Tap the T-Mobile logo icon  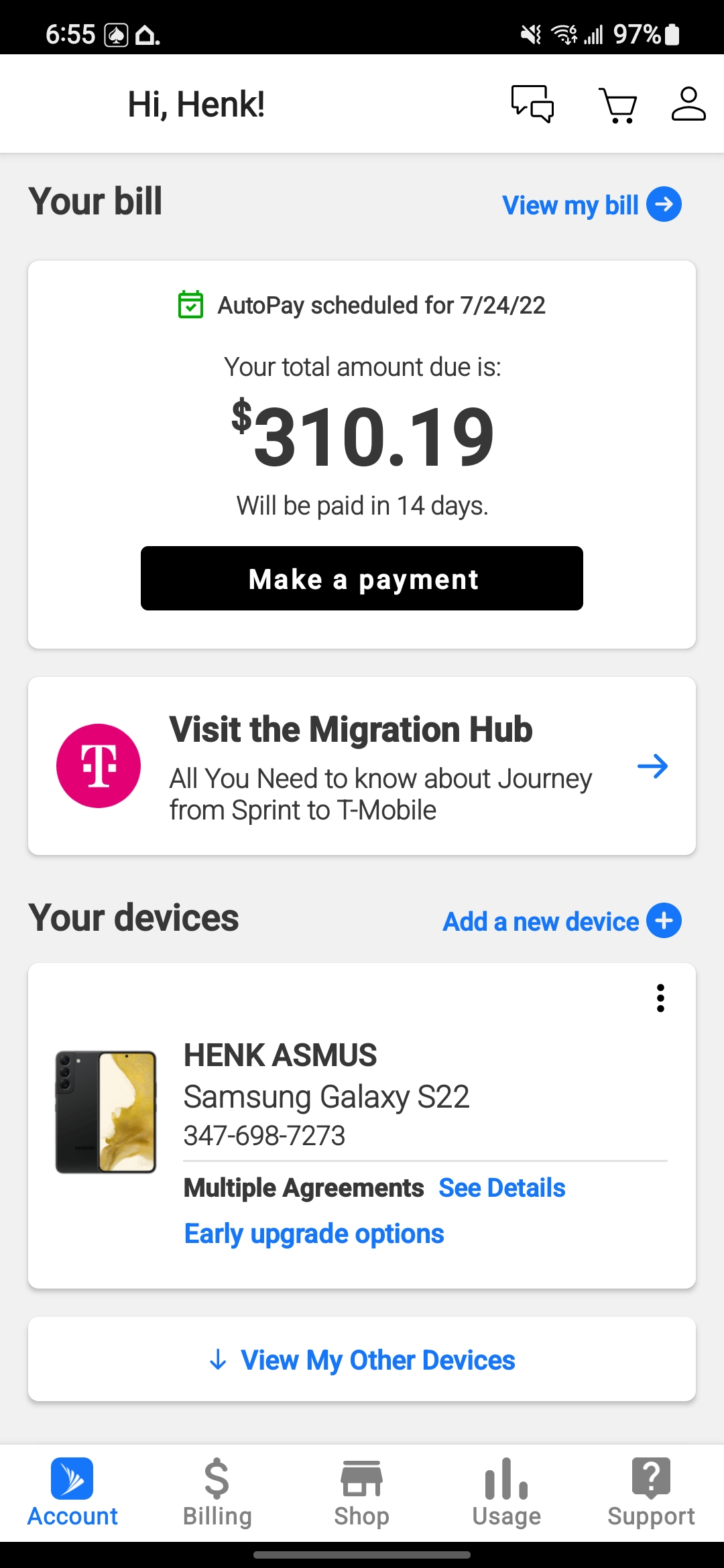(99, 766)
